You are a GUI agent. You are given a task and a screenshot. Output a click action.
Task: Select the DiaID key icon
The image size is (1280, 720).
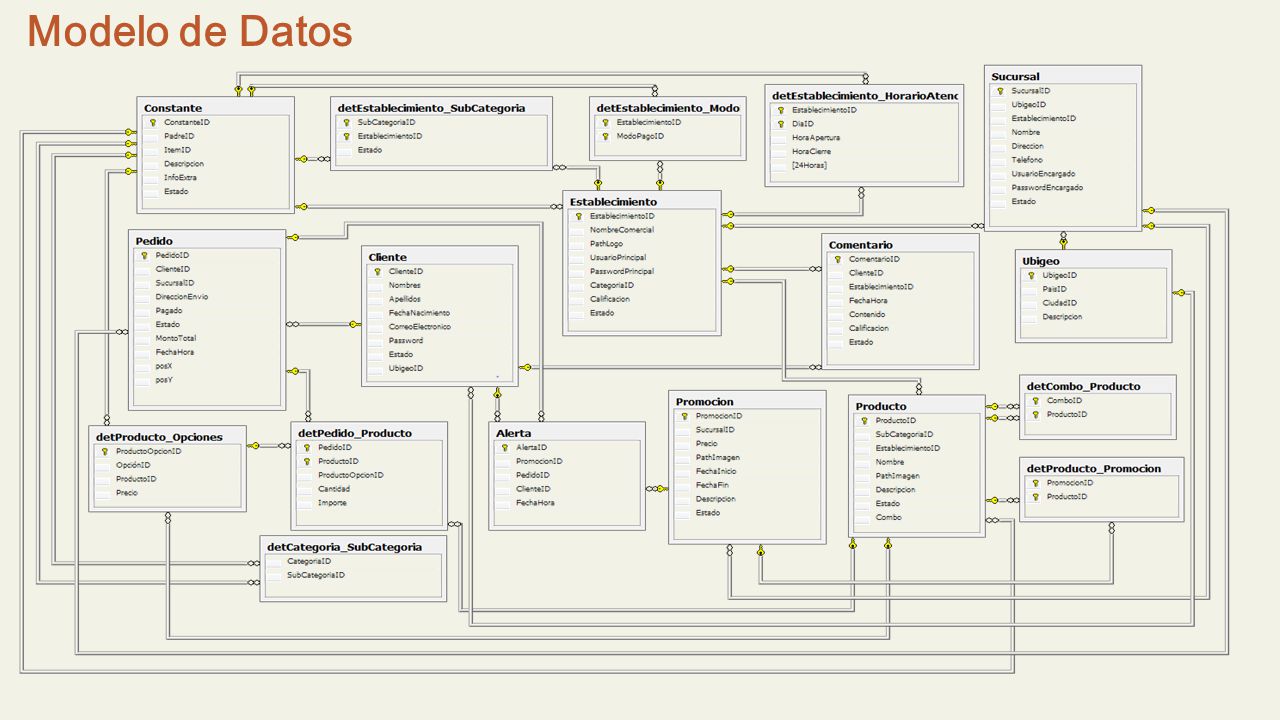click(781, 124)
